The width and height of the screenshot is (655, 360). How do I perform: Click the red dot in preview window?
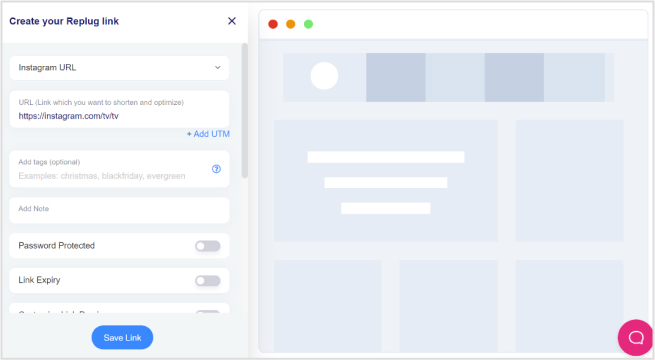click(273, 24)
